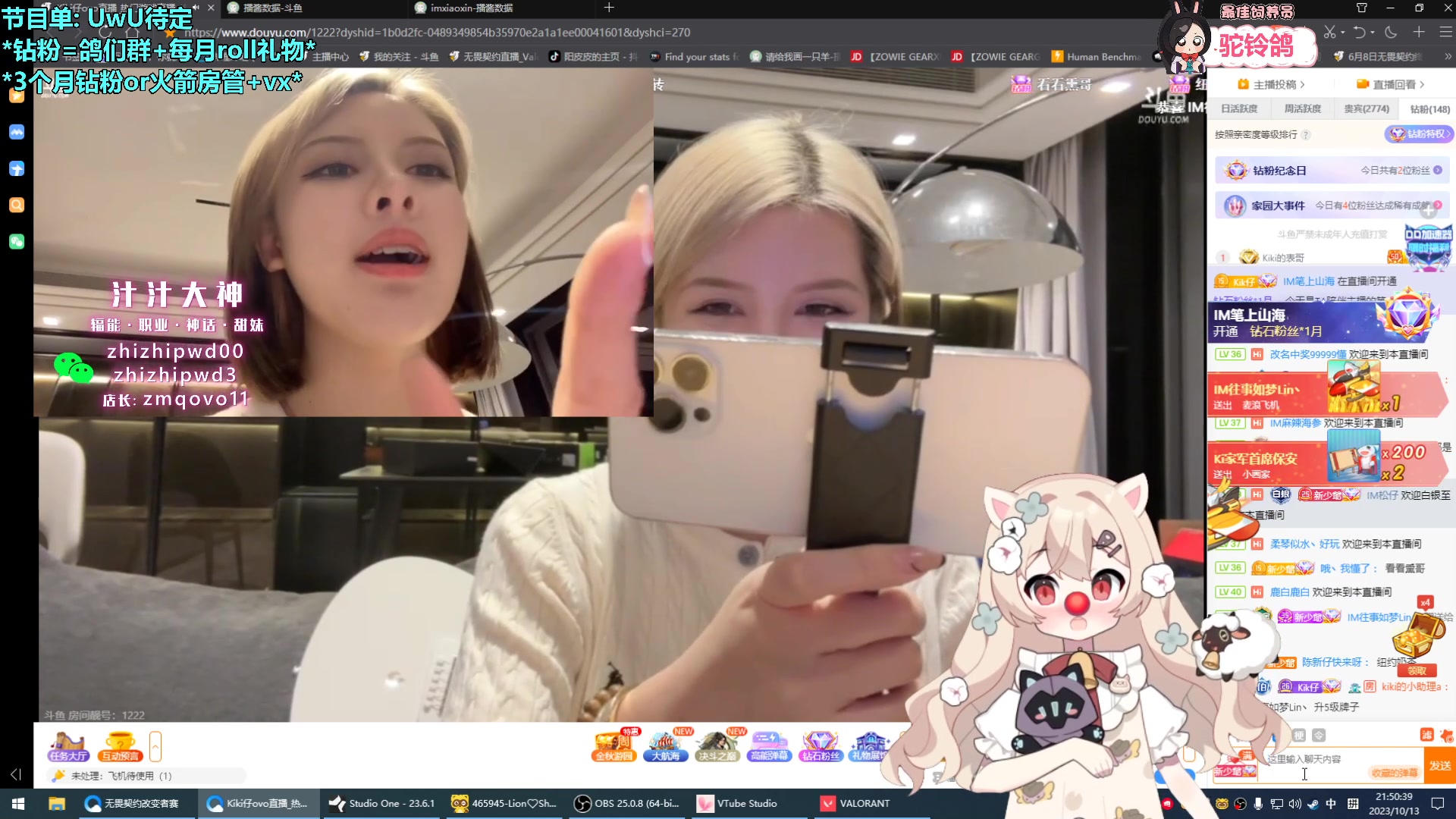
Task: Open the Human Benchmark bookmark
Action: coord(1097,57)
